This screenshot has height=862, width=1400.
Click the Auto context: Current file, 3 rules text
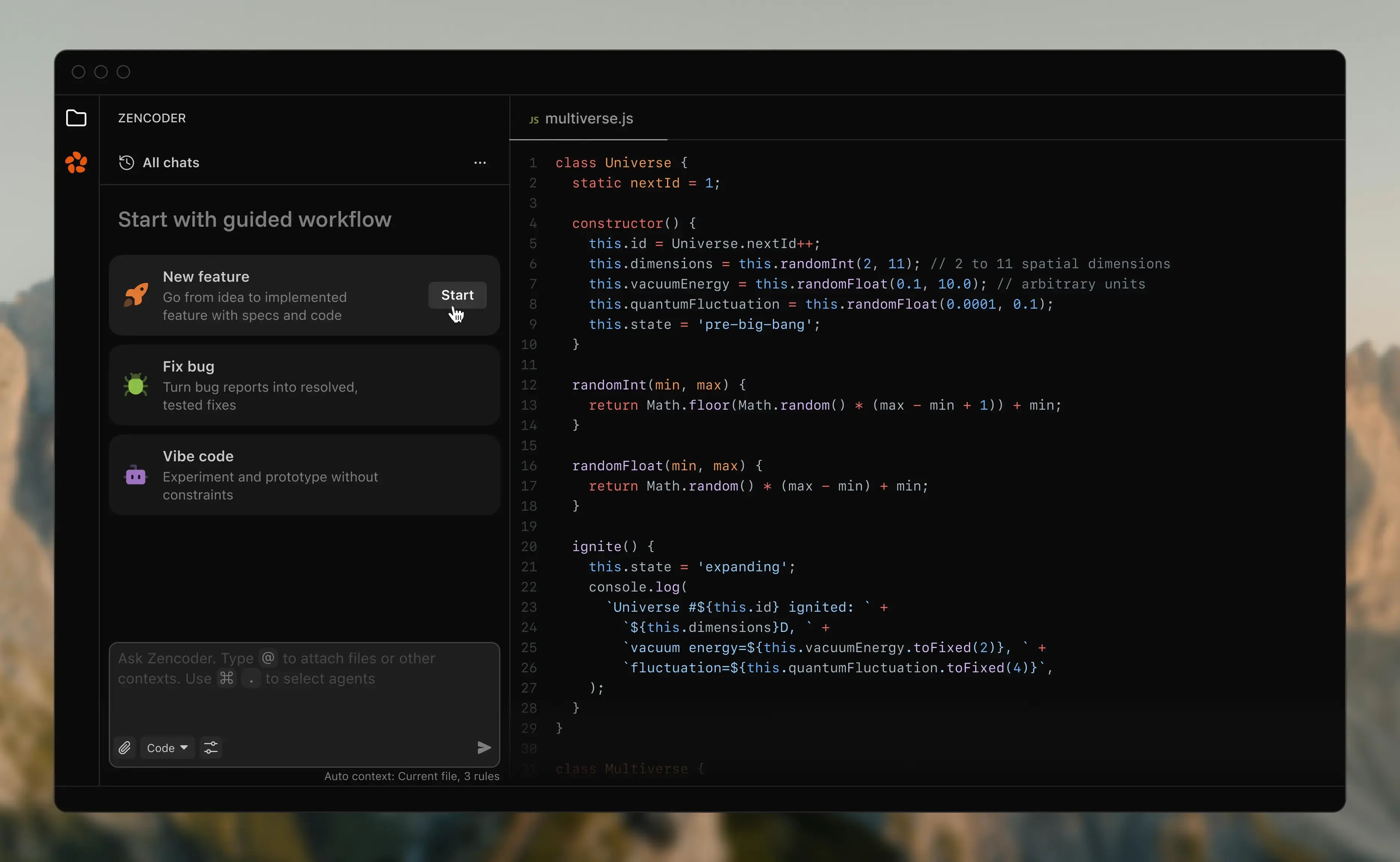point(411,776)
